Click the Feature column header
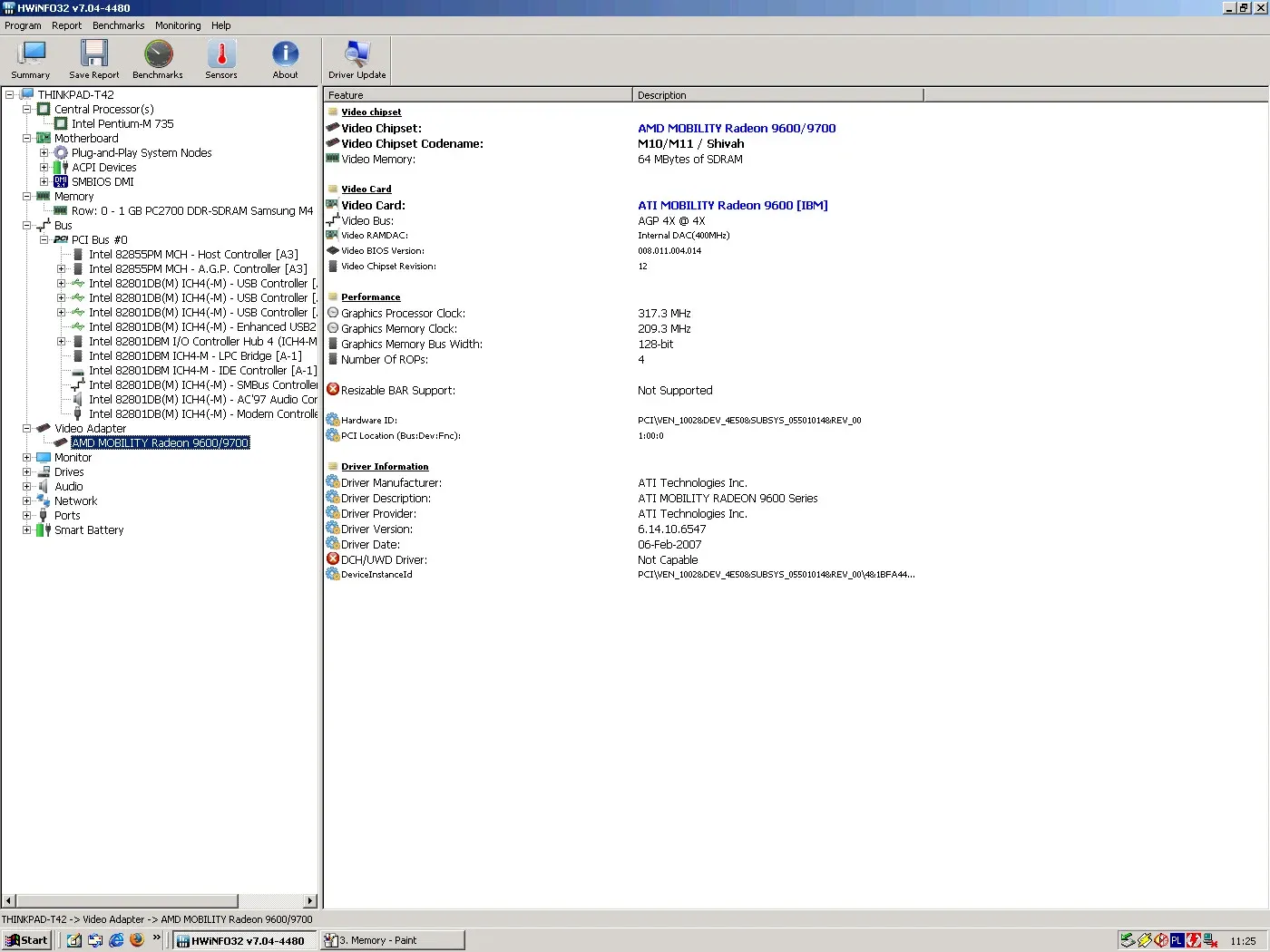This screenshot has width=1270, height=952. (478, 94)
